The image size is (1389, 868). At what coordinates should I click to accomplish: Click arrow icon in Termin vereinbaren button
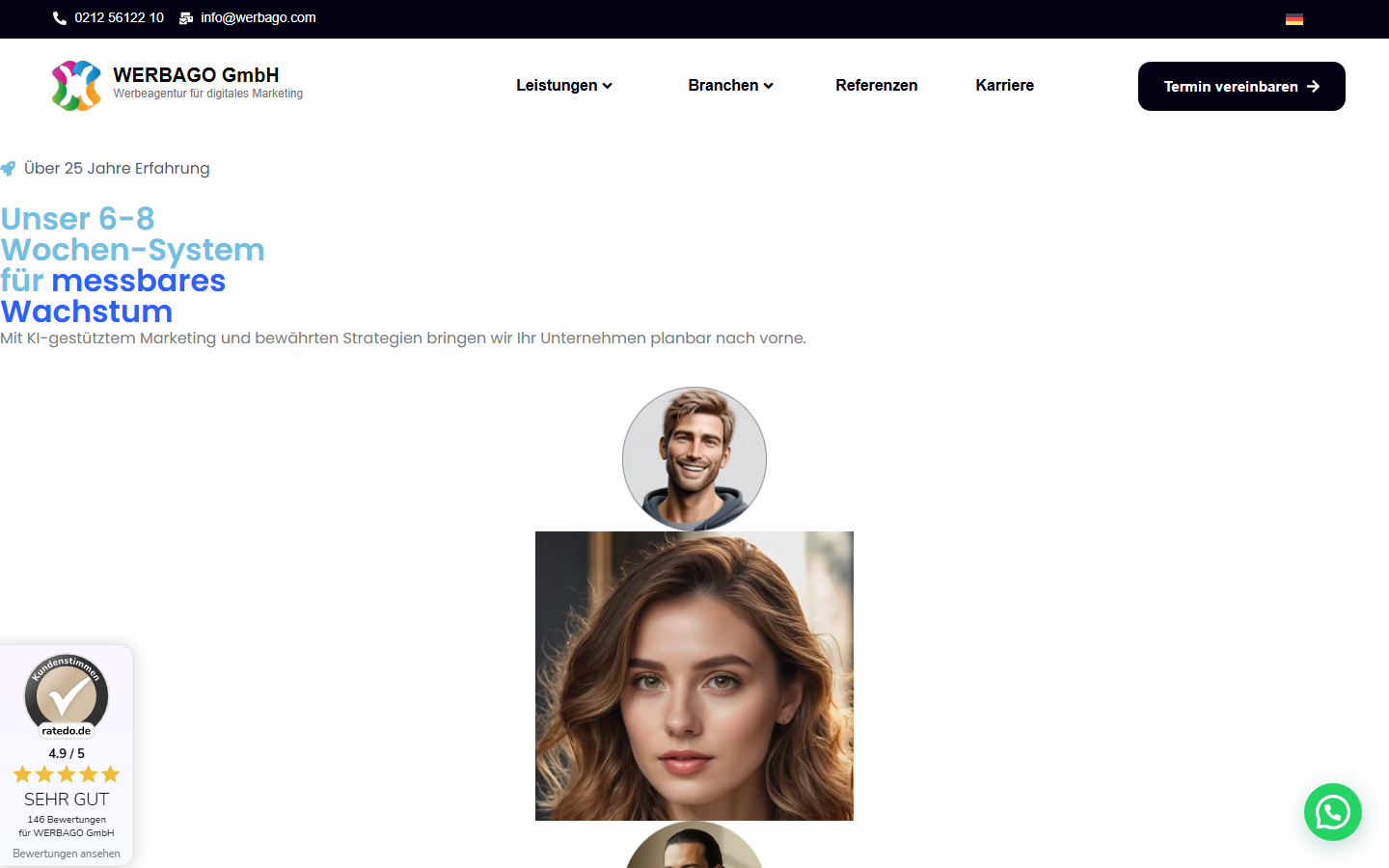(x=1313, y=87)
